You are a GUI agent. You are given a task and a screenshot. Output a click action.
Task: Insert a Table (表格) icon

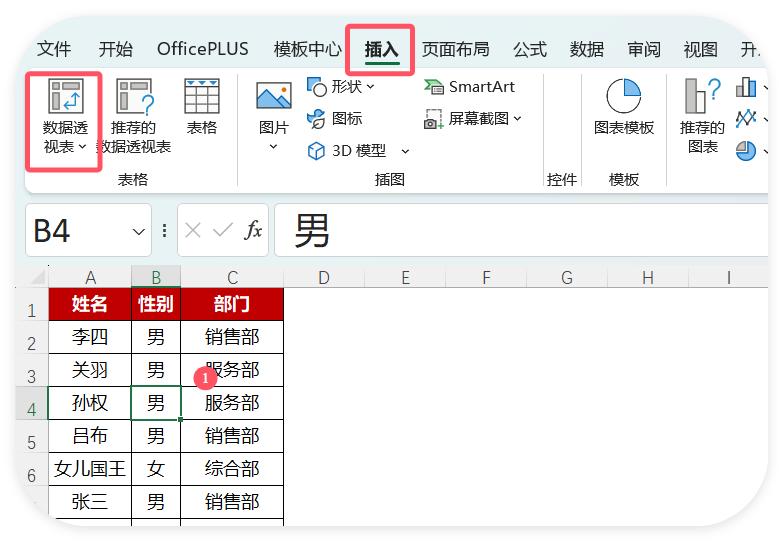(x=202, y=96)
